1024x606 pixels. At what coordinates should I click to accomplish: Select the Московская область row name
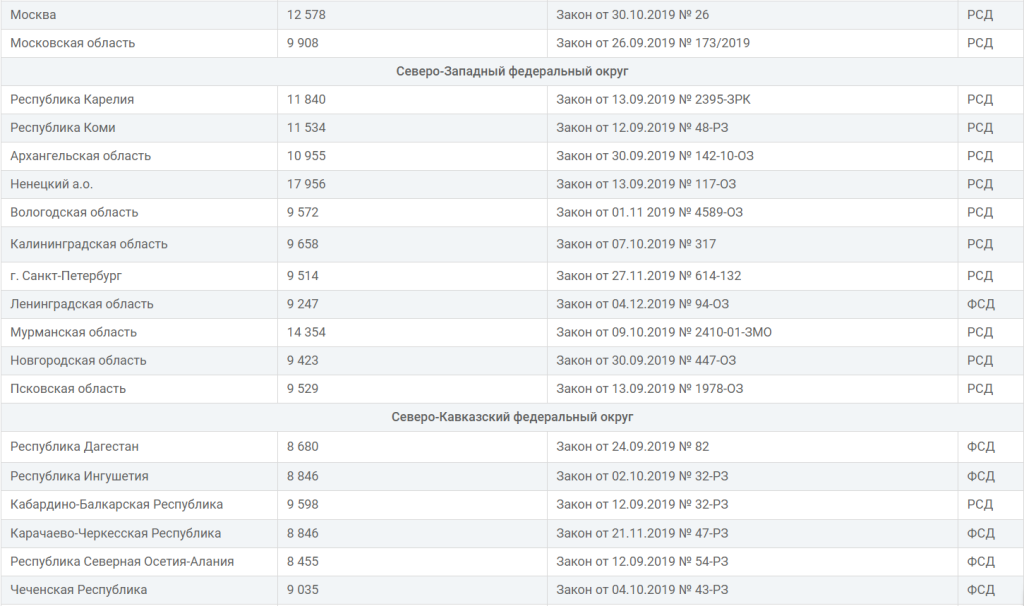point(73,43)
